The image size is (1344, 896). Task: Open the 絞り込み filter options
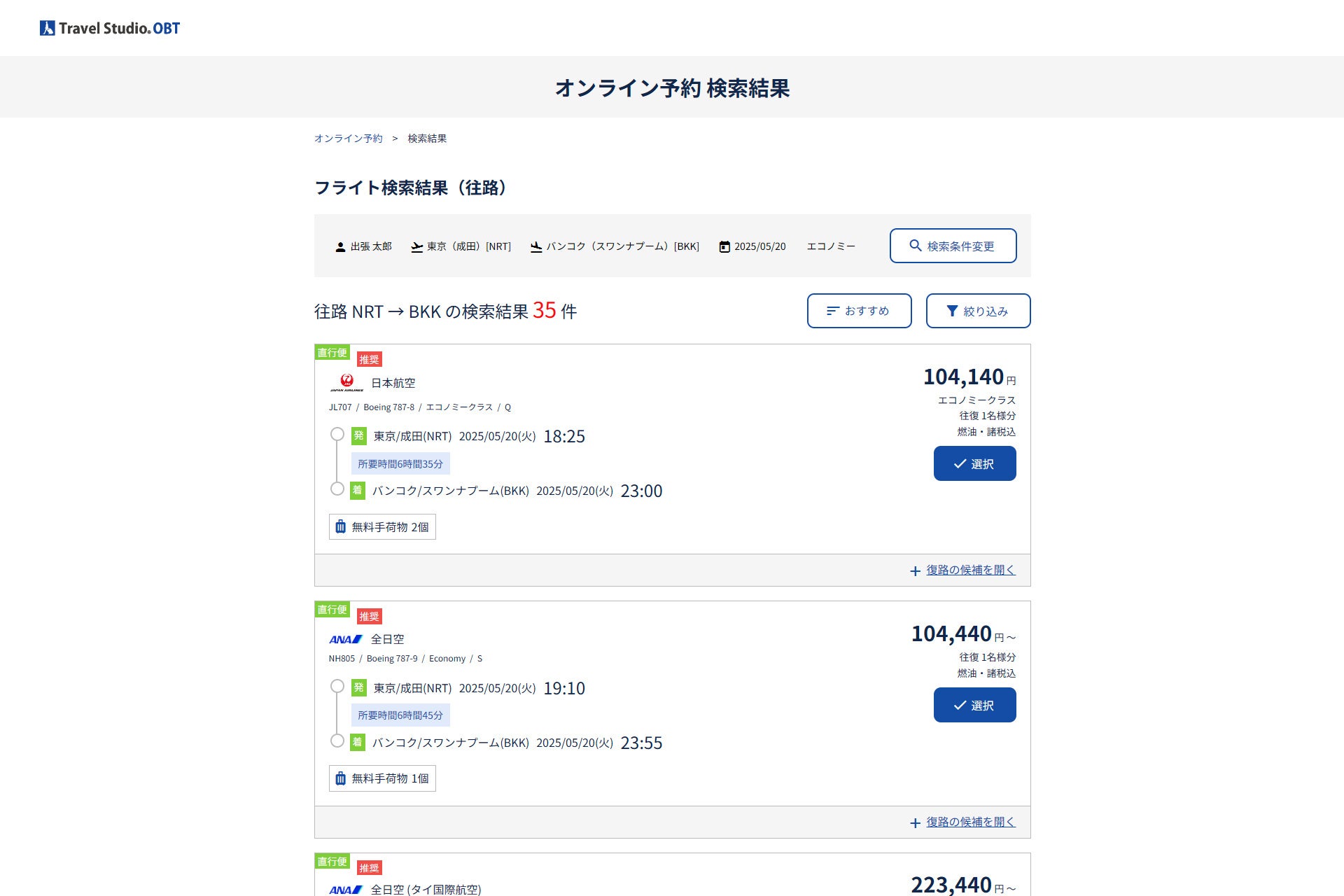point(978,311)
